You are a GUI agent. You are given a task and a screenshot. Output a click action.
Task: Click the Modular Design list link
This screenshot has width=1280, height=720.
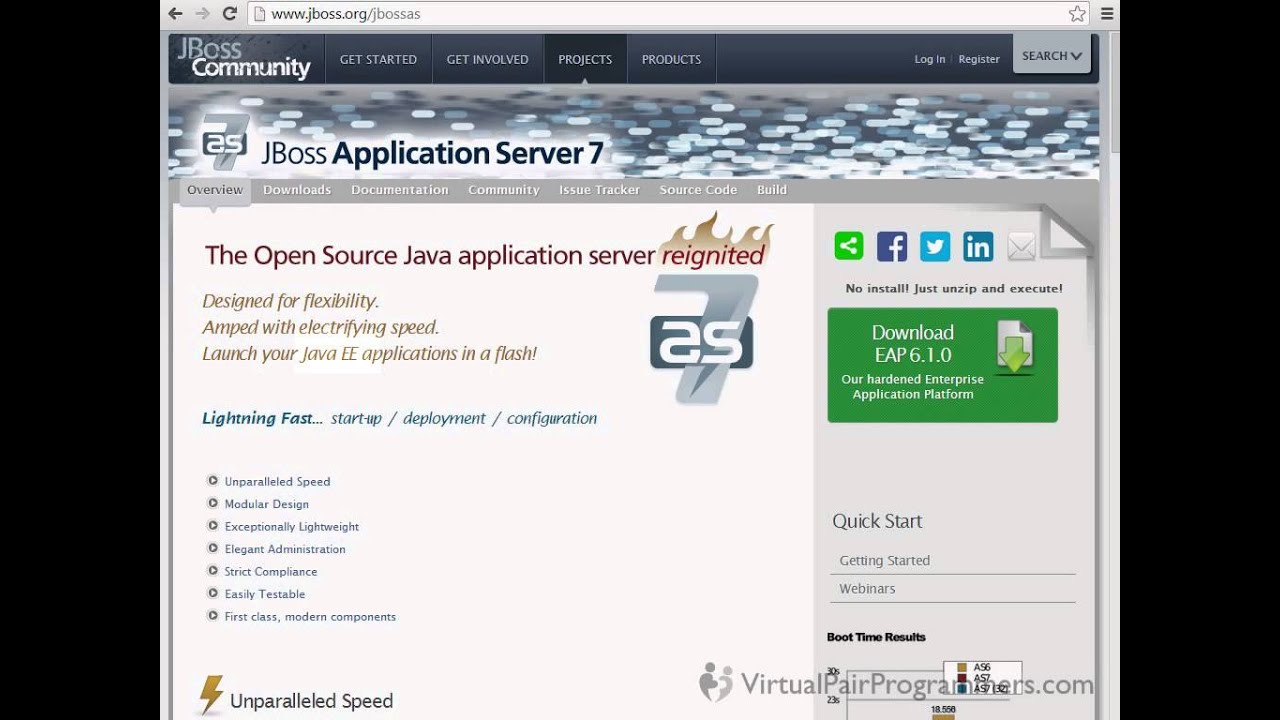point(267,504)
